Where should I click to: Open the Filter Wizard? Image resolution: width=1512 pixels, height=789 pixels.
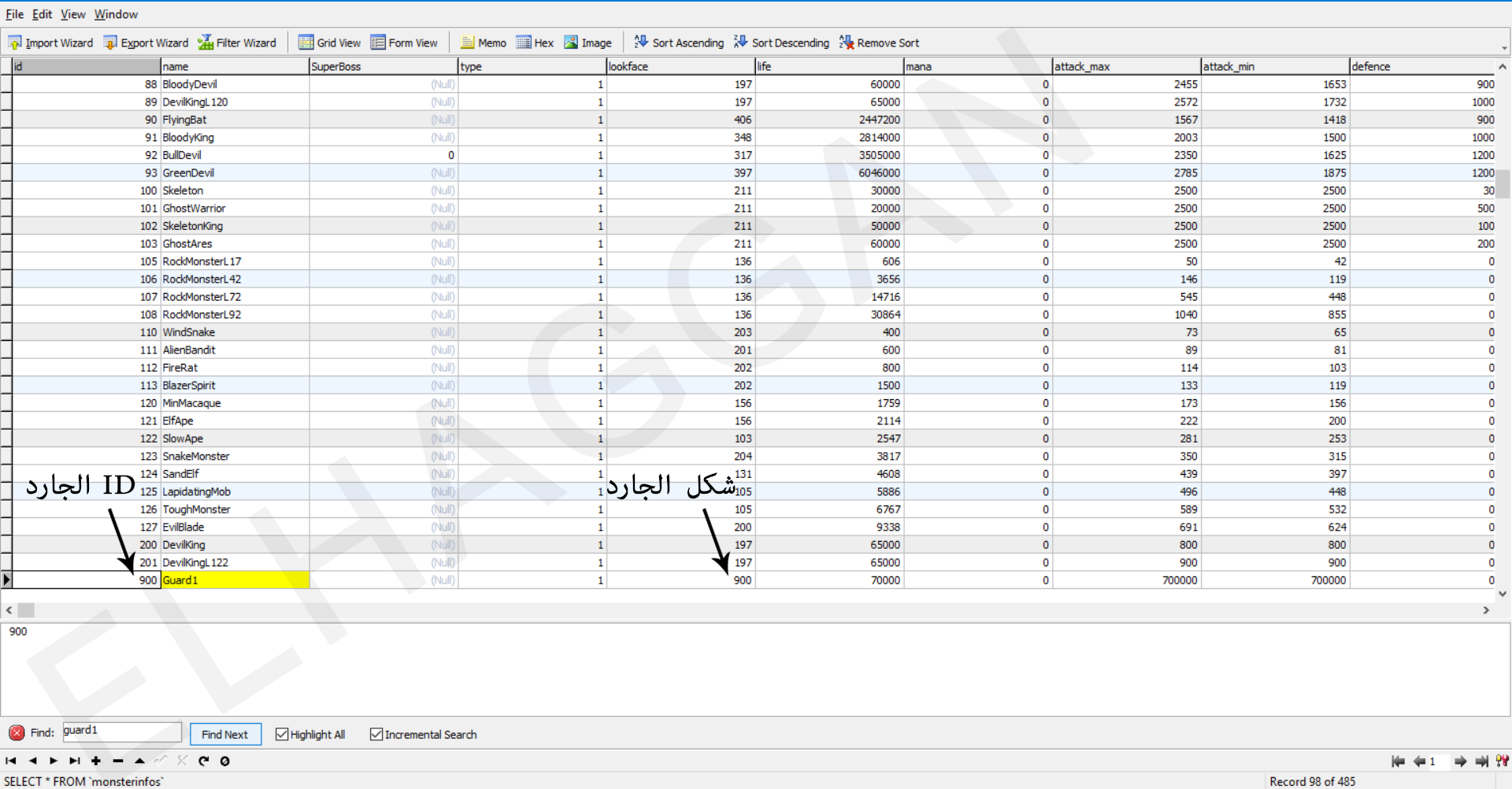coord(237,43)
